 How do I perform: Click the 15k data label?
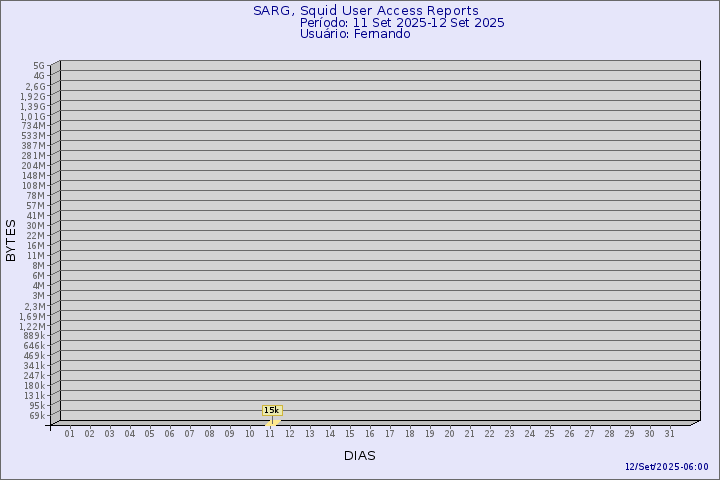272,410
